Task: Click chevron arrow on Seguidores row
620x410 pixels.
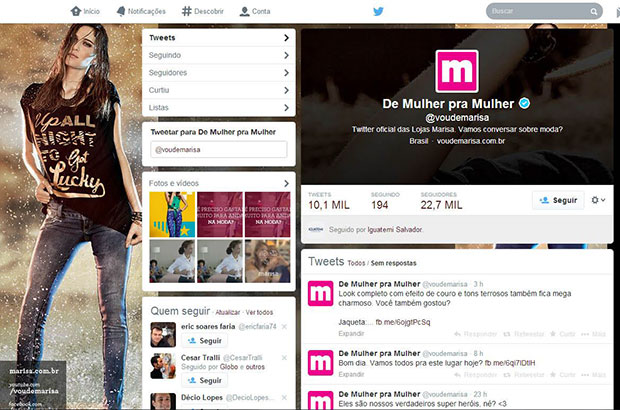Action: (x=286, y=73)
